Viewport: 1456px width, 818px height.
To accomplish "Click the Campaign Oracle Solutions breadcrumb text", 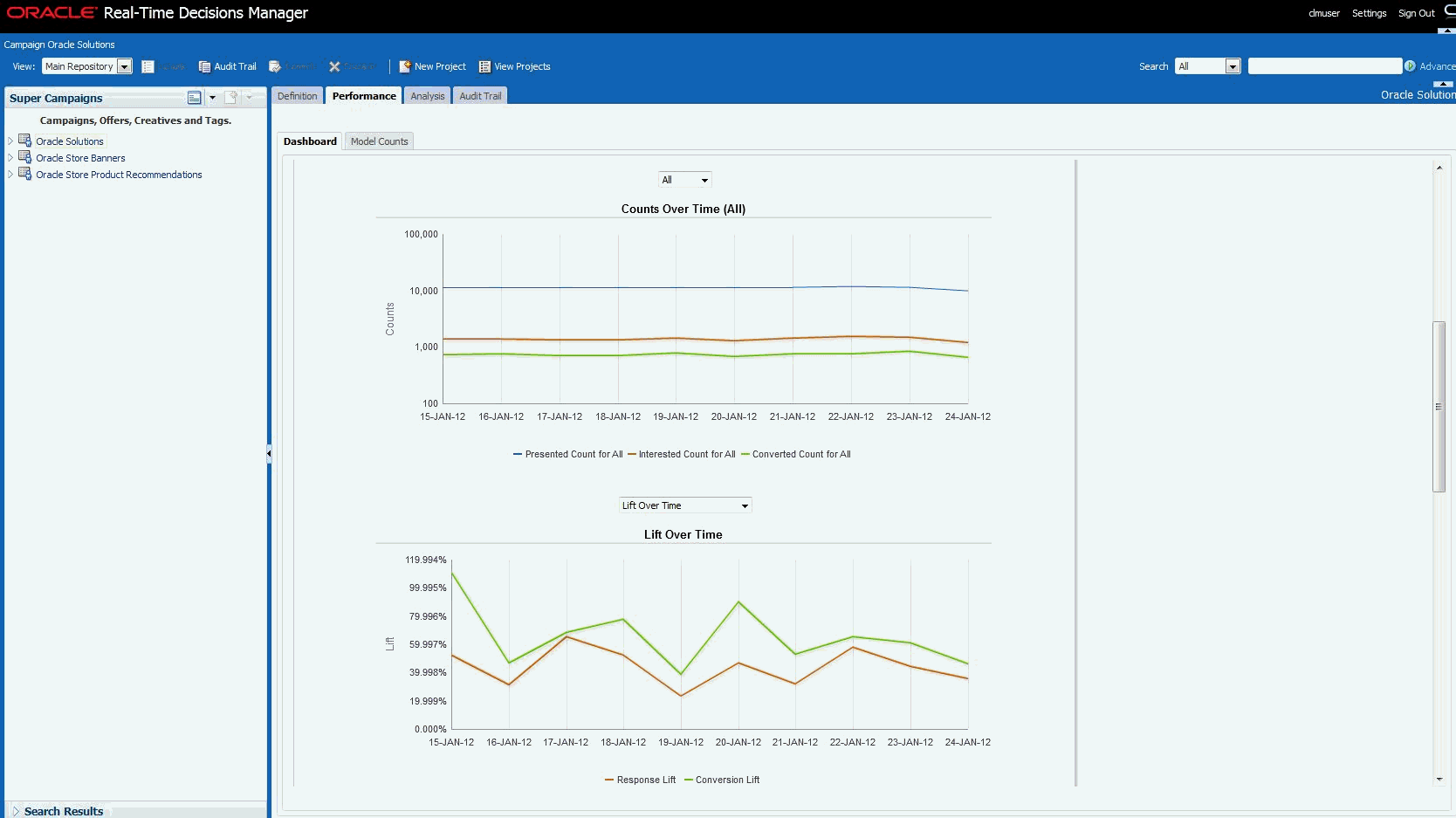I will coord(59,45).
